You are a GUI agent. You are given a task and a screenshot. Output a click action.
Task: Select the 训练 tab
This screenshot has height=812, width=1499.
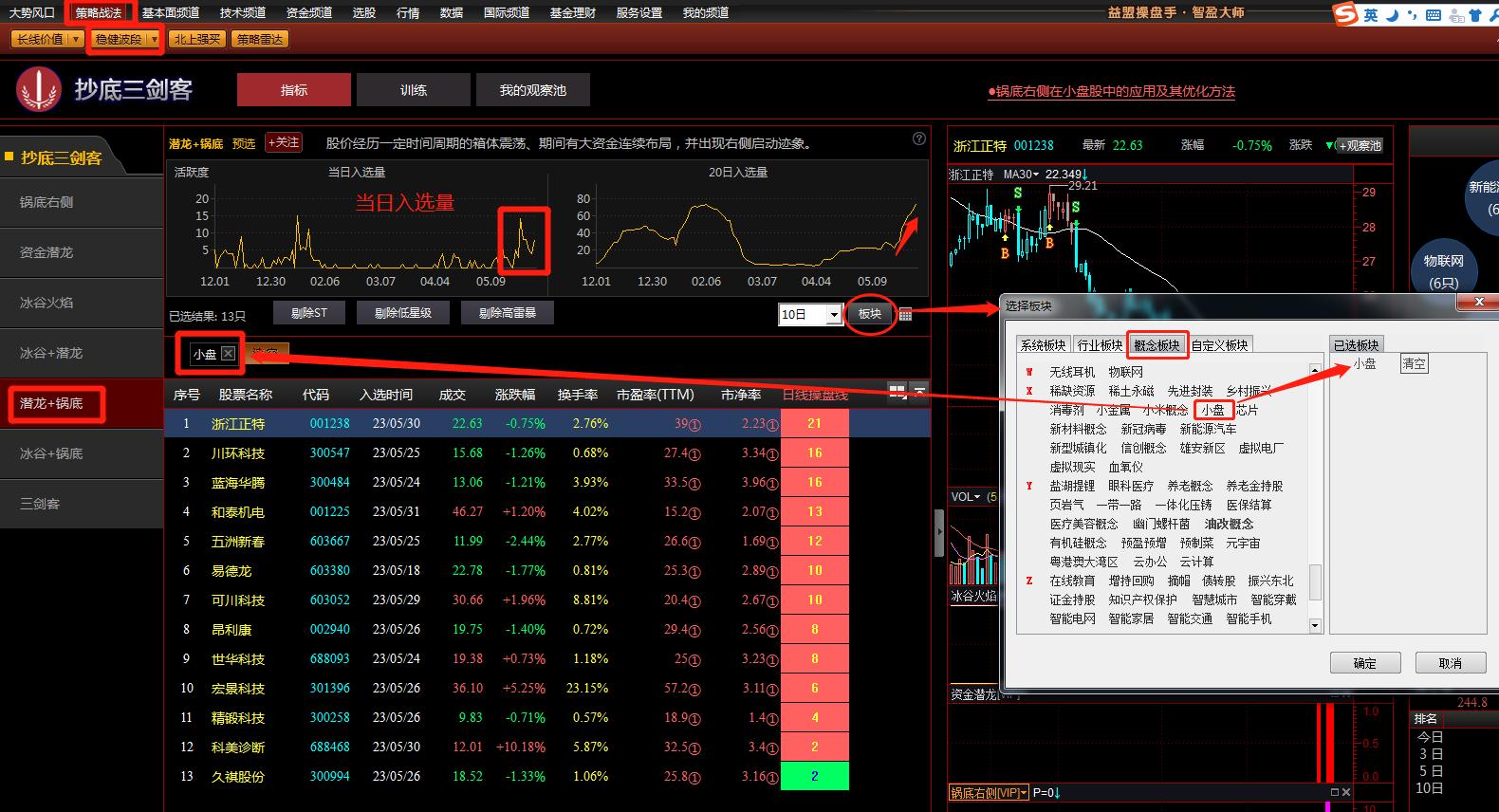pos(414,90)
